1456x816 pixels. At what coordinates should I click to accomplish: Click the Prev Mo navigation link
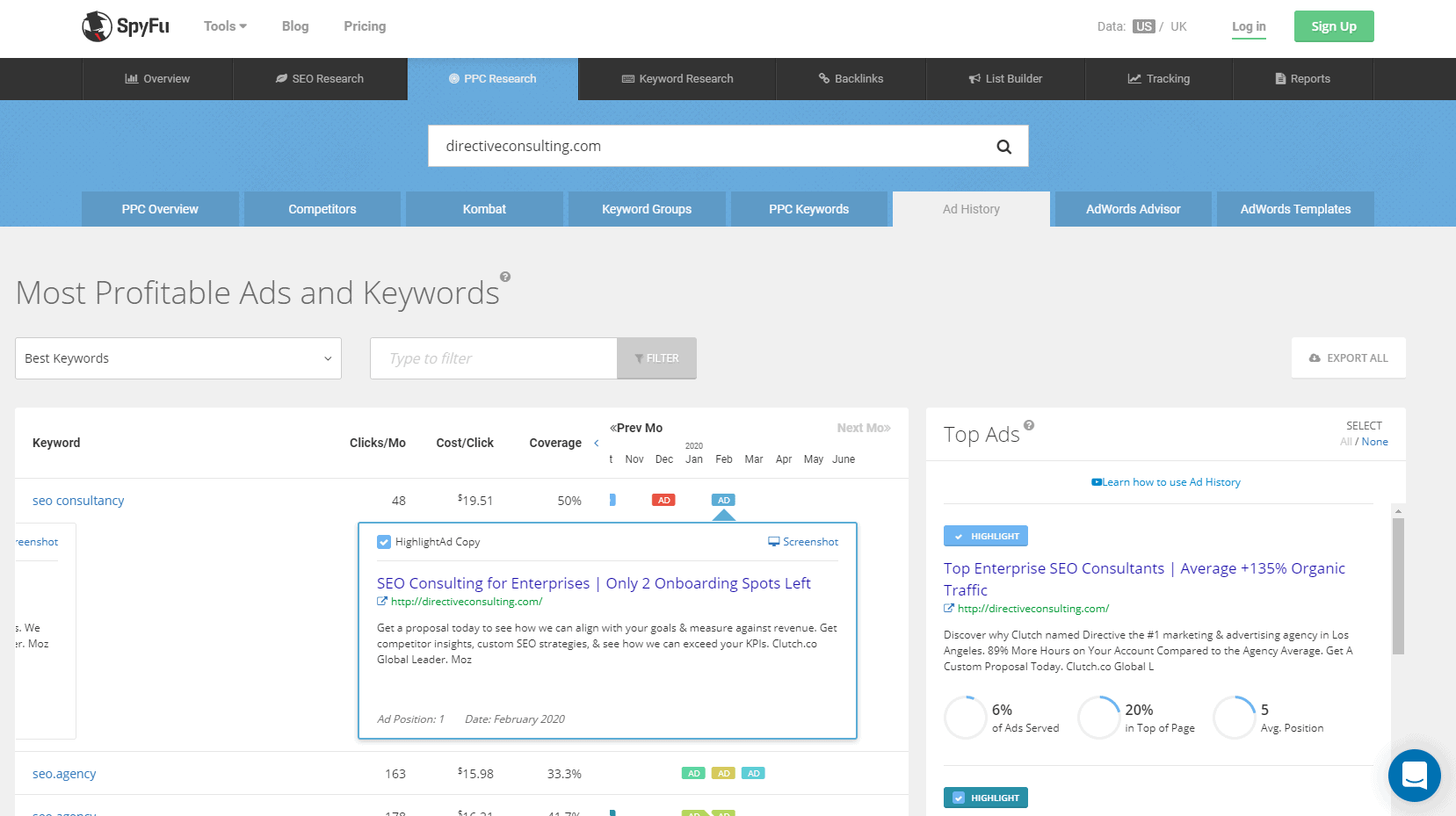click(636, 428)
